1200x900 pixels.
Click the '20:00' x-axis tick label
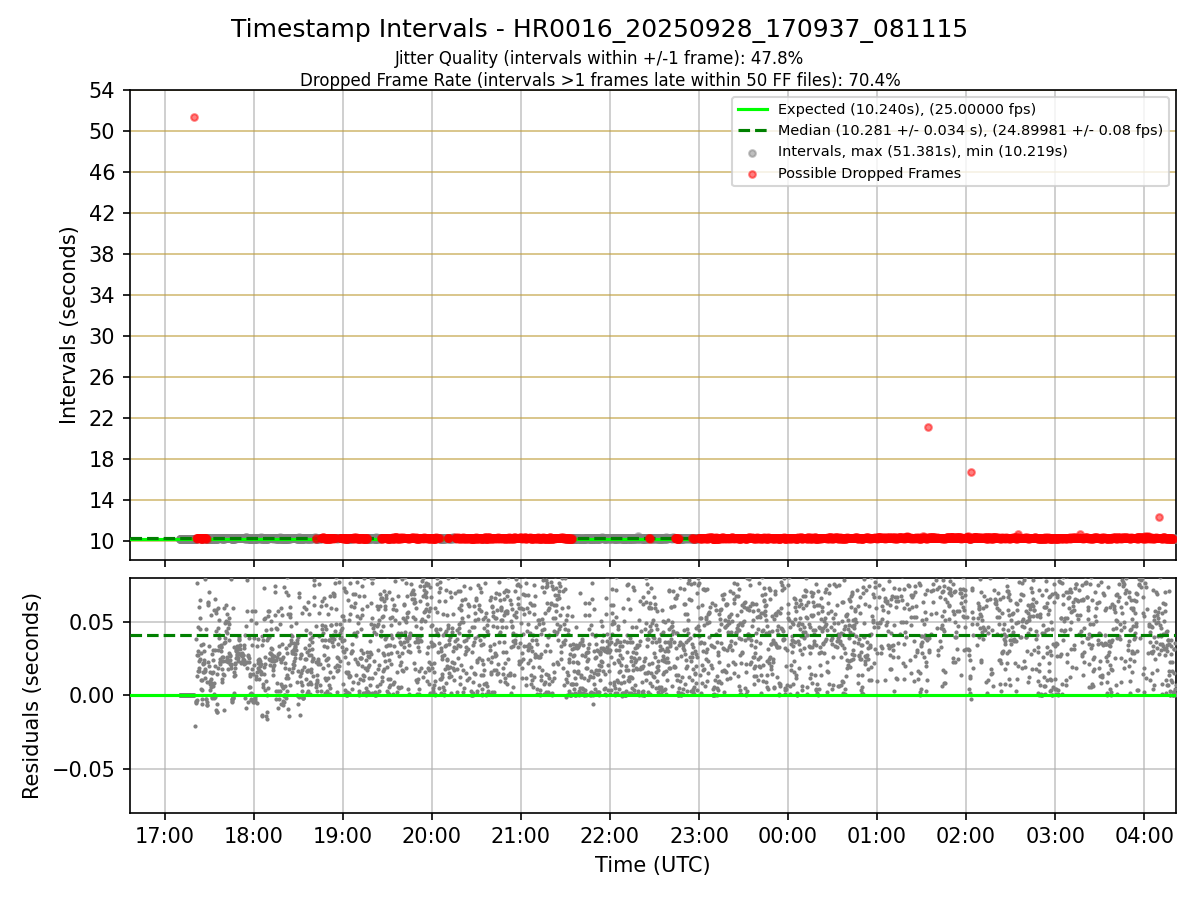(431, 836)
